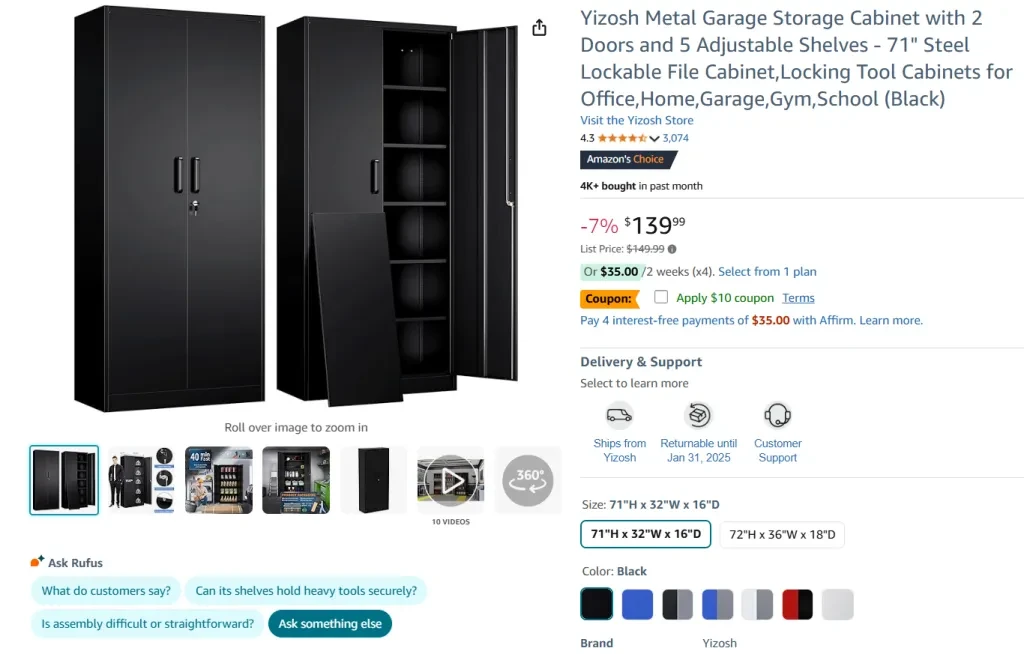Ask Rufus: What do customers say?
This screenshot has height=654, width=1024.
pyautogui.click(x=106, y=591)
